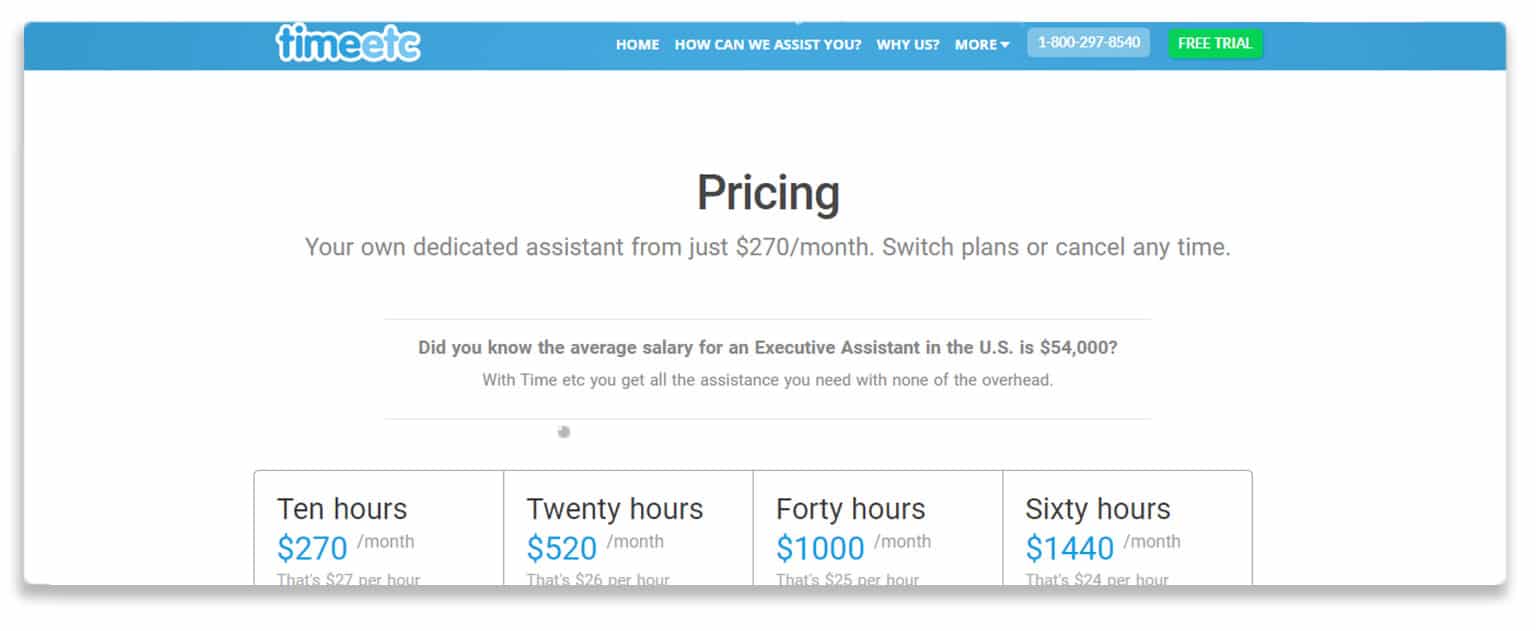This screenshot has width=1536, height=631.
Task: Click the dedicated assistant subtitle text
Action: click(x=768, y=247)
